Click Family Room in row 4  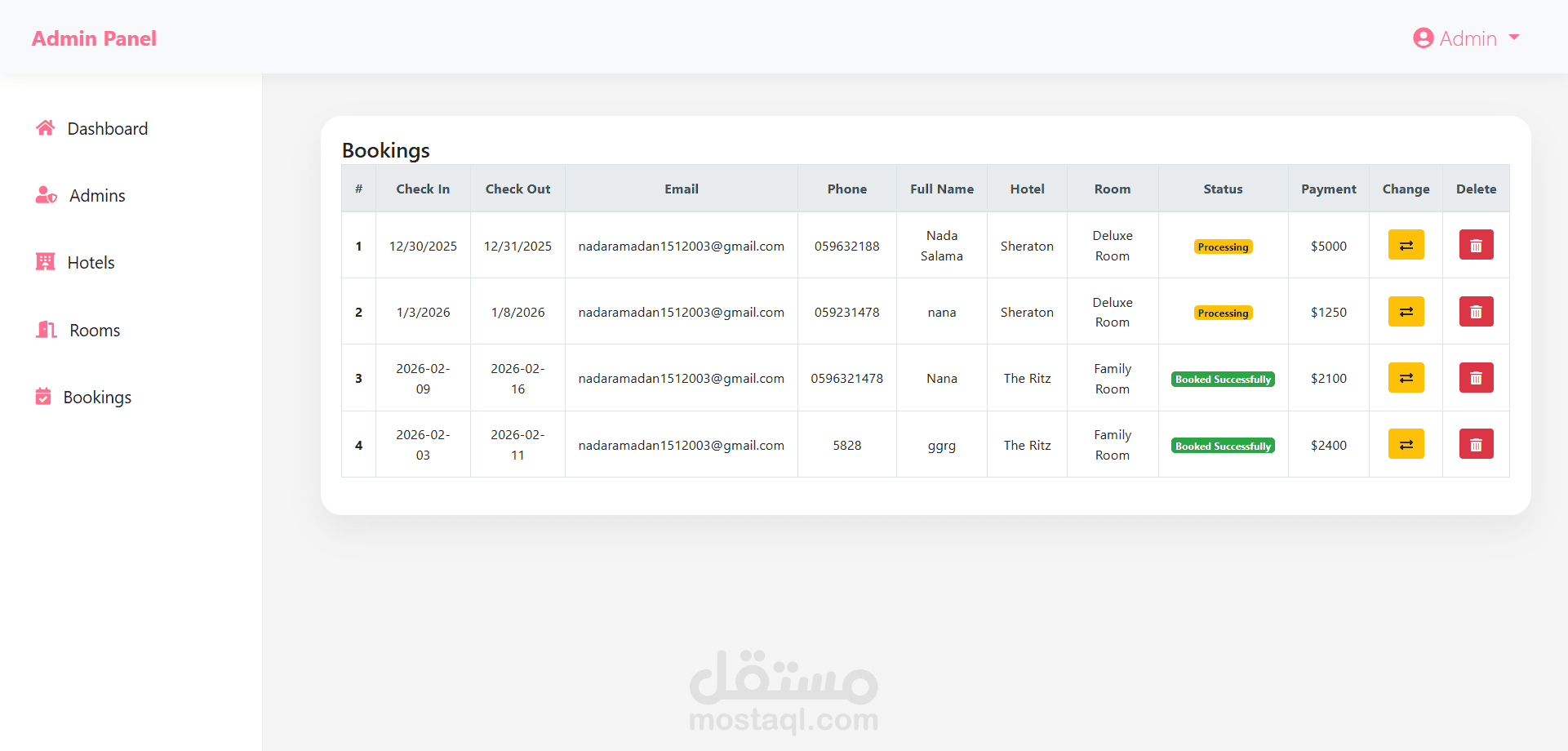[x=1113, y=444]
